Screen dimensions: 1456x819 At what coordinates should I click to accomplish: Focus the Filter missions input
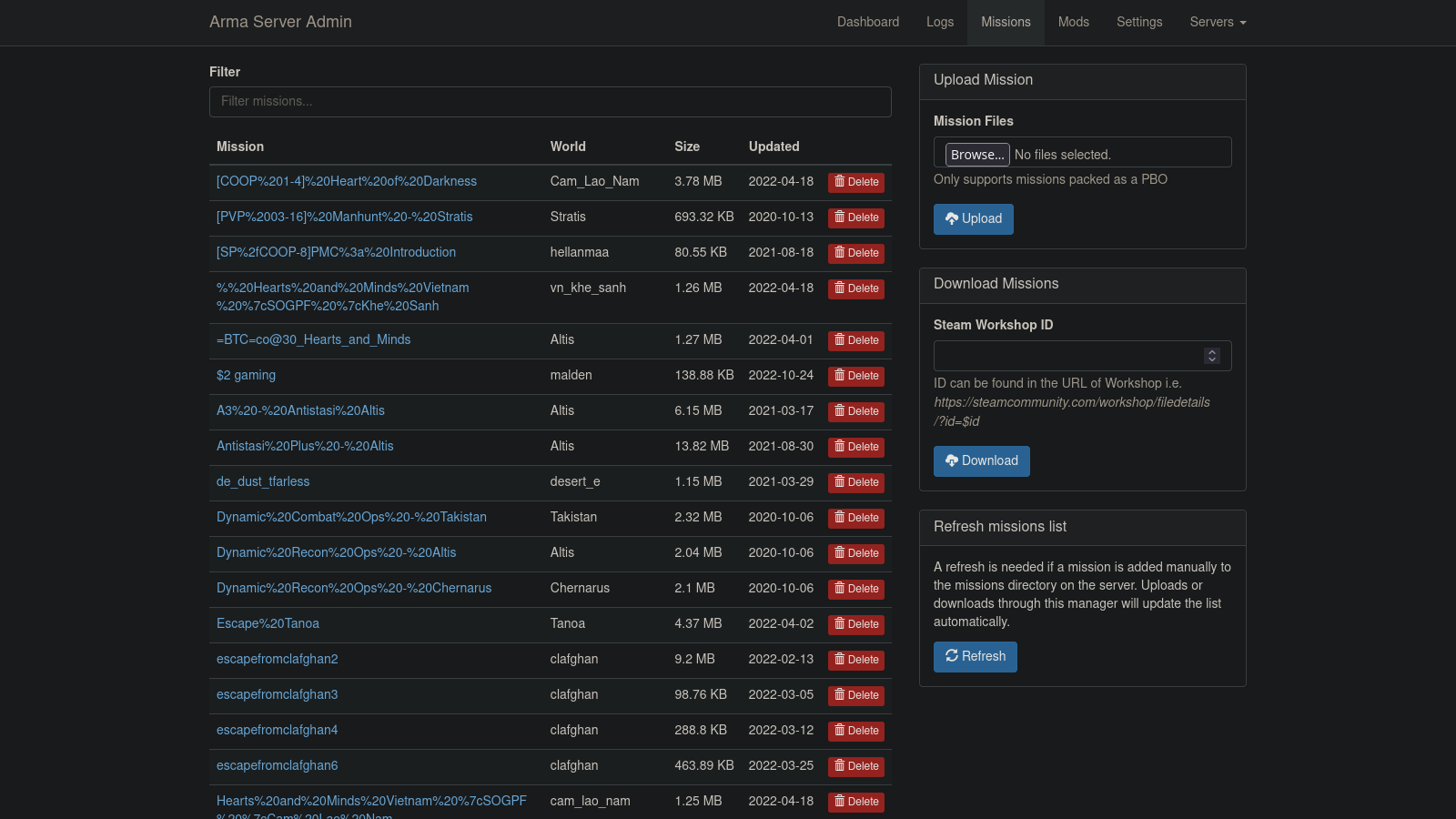[551, 102]
